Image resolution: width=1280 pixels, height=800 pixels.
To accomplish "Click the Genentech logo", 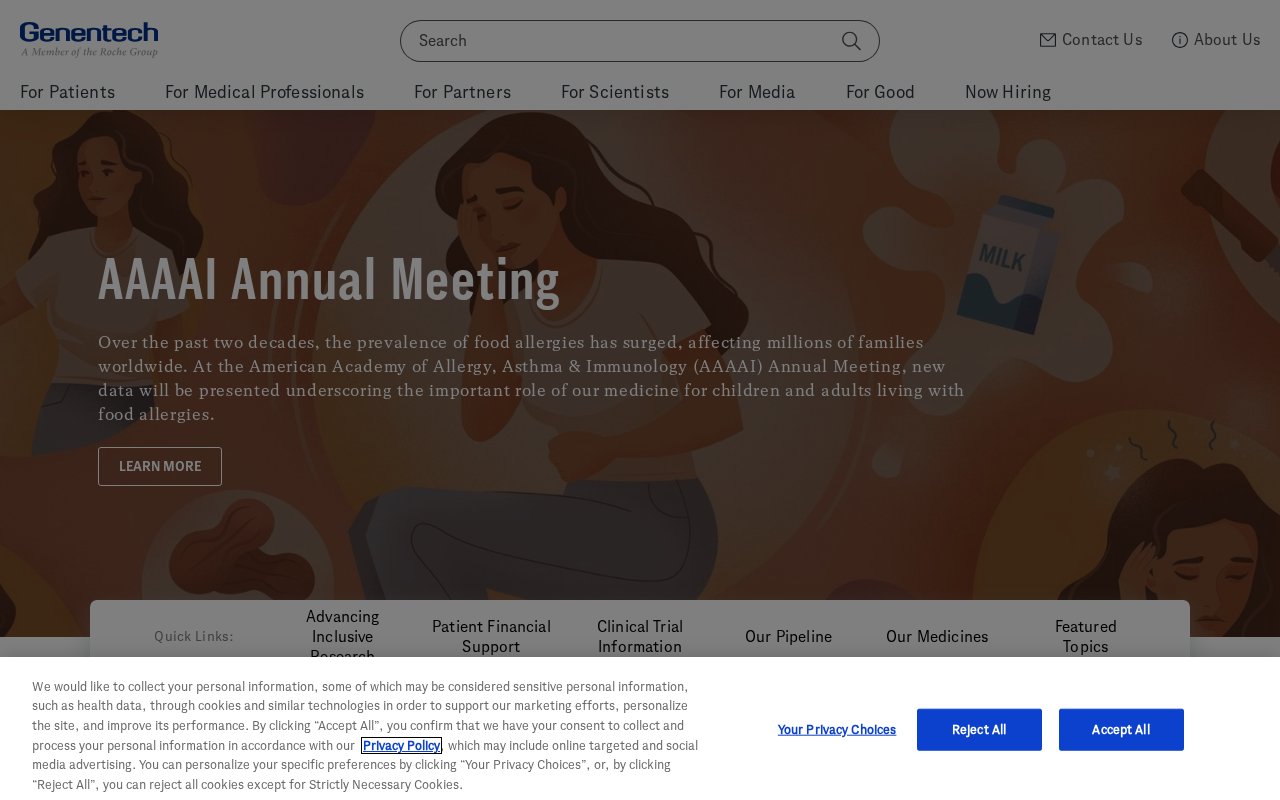I will [89, 40].
